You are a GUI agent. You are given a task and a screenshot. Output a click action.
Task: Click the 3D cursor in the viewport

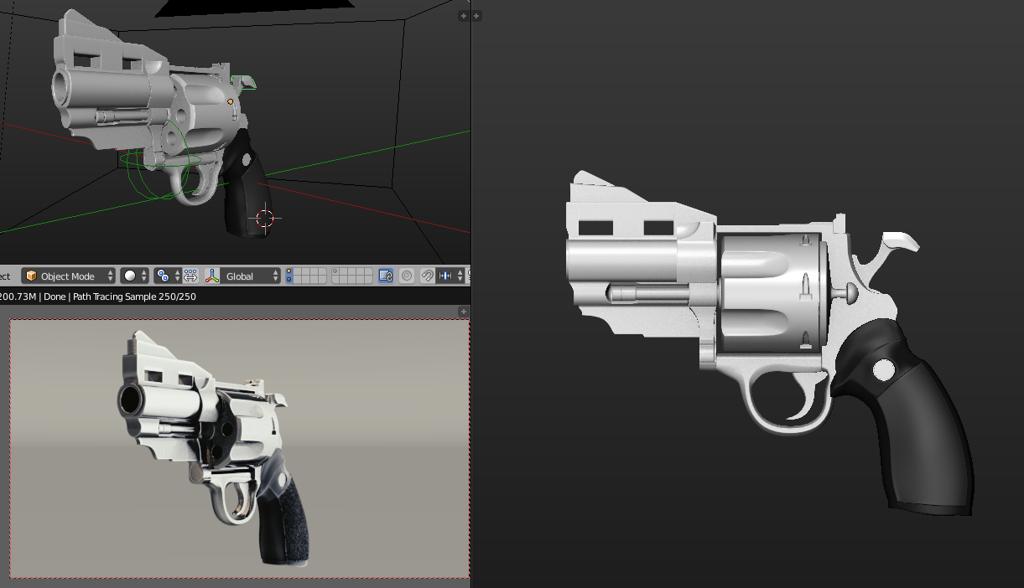click(x=265, y=217)
